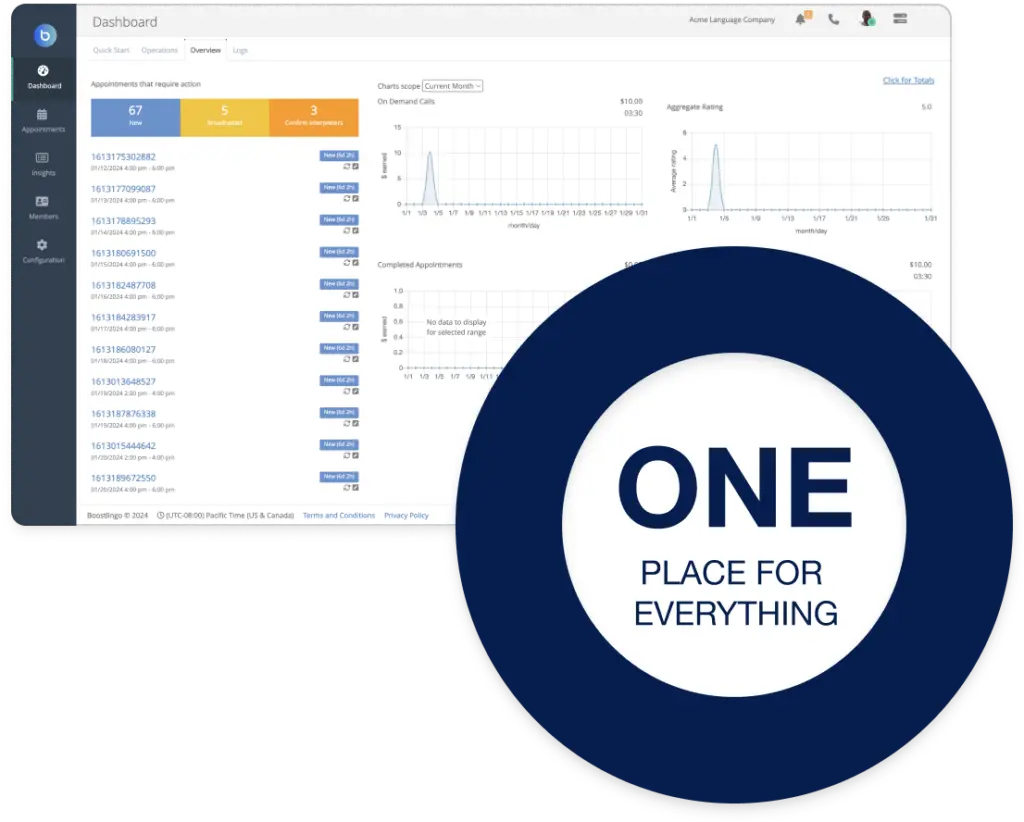Edit appointment 1613013648527

tap(355, 391)
